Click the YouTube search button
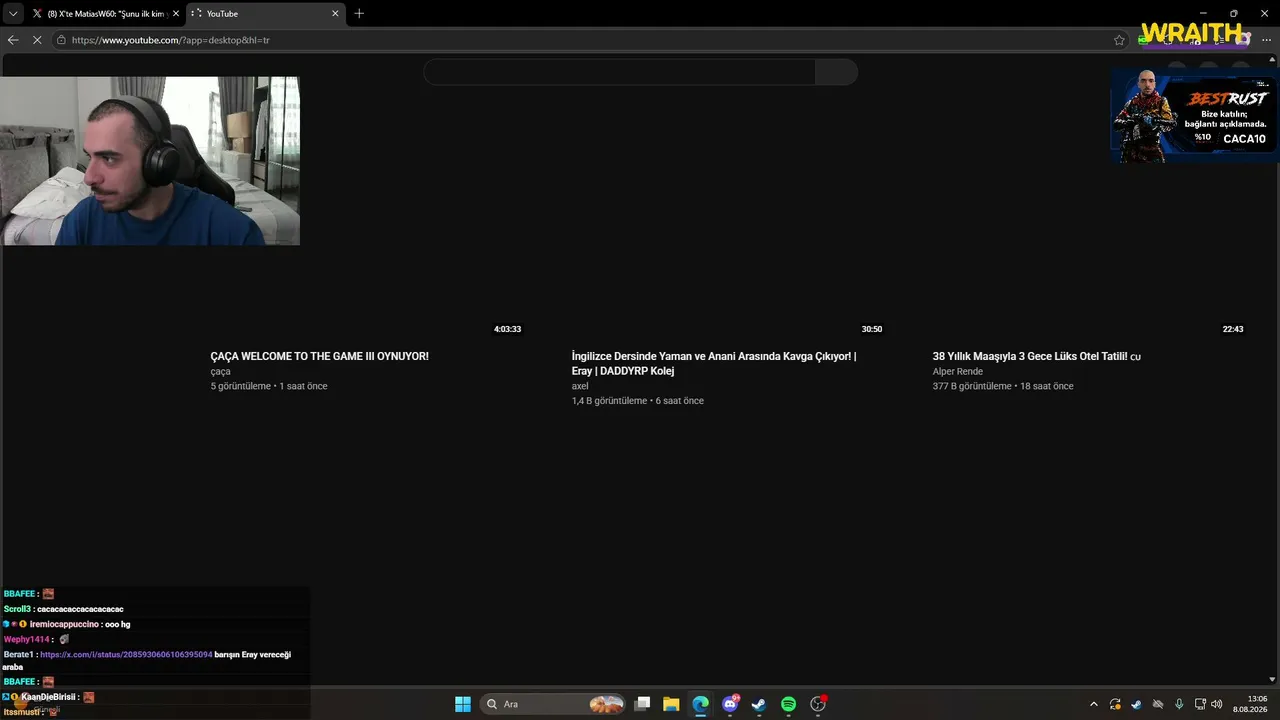 tap(837, 72)
